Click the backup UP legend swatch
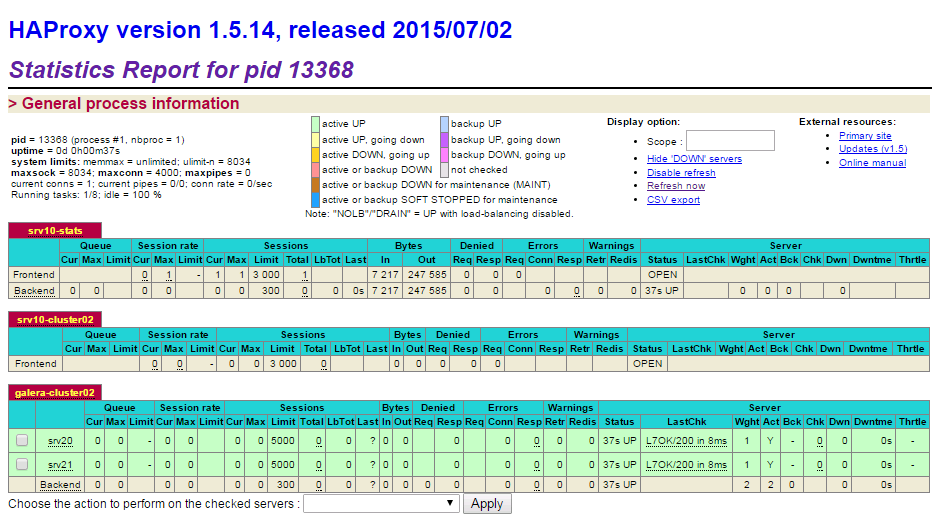Viewport: 934px width, 519px height. (x=444, y=124)
